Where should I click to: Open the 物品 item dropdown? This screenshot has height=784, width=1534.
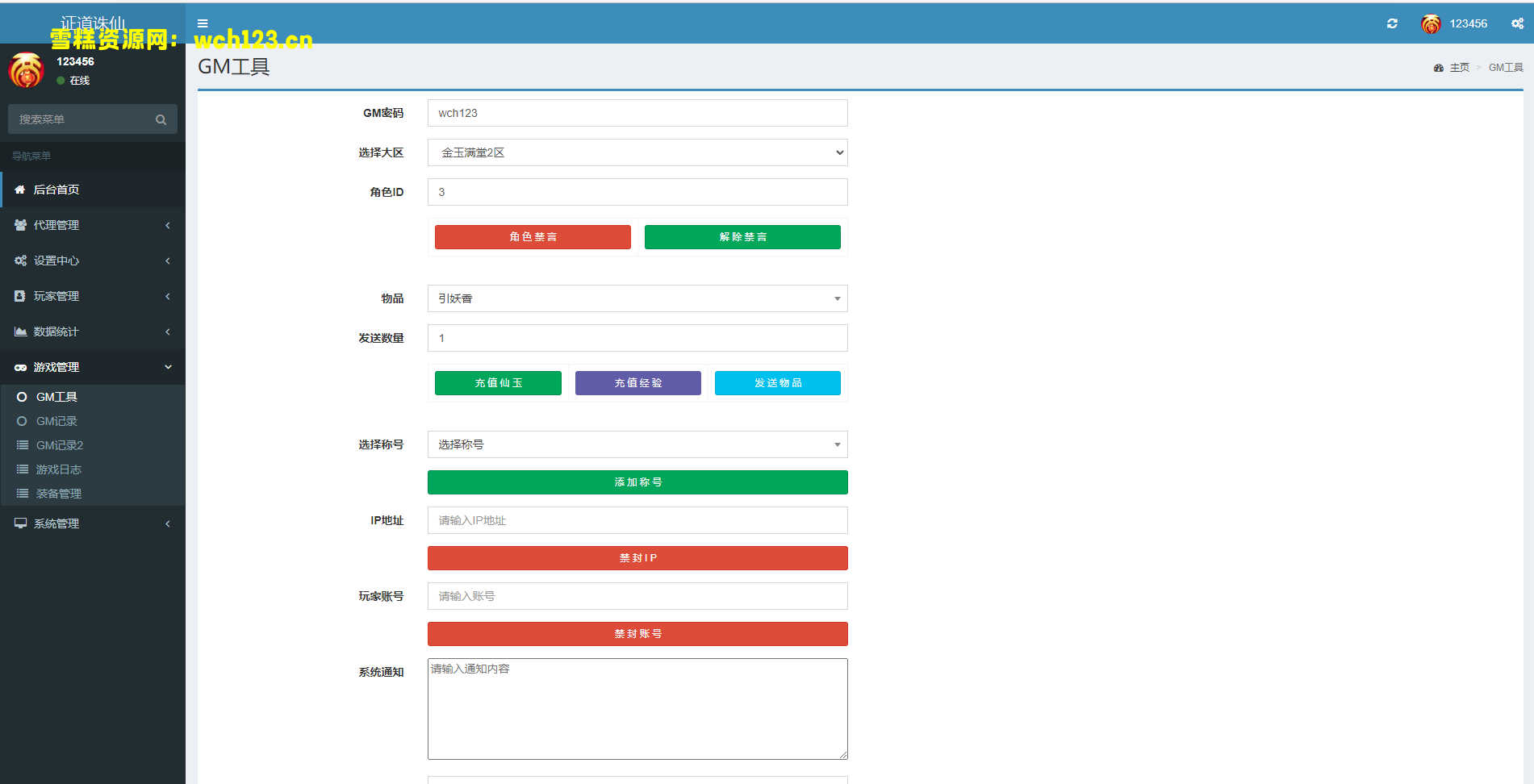click(x=637, y=298)
